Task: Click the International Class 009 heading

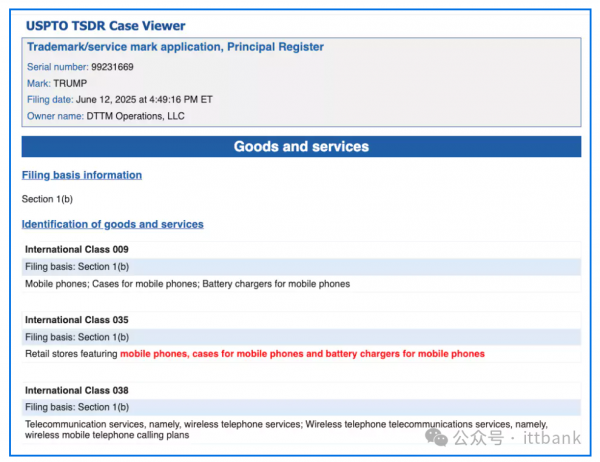Action: coord(77,250)
